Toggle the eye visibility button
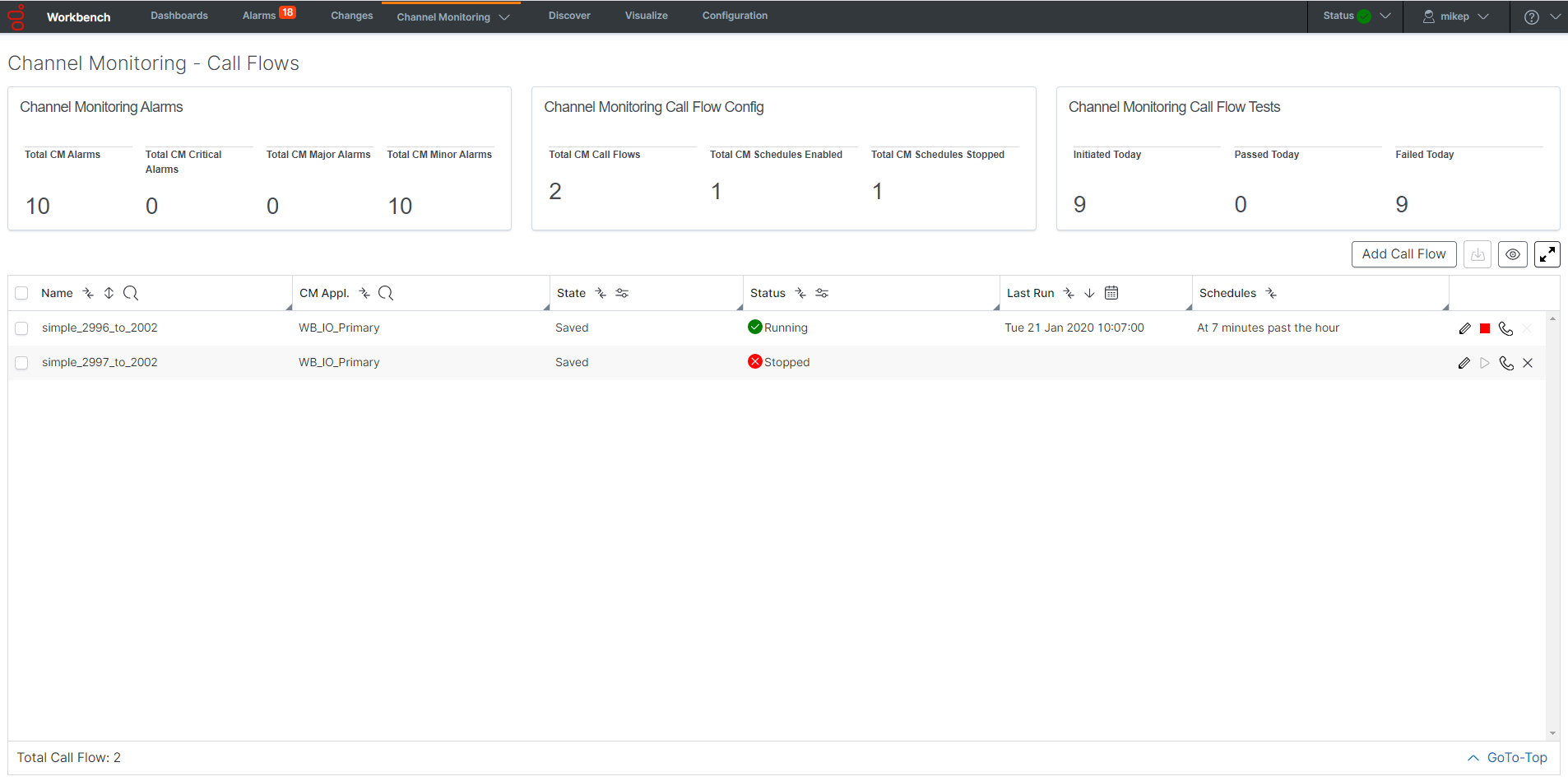 pos(1512,254)
